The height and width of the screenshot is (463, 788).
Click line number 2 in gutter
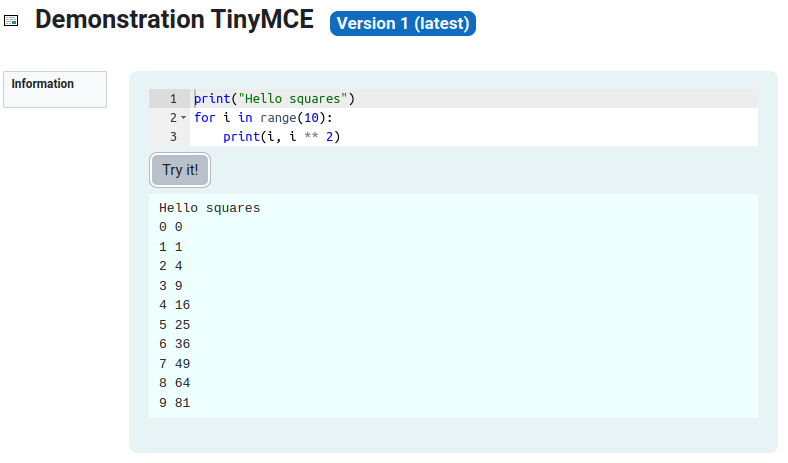172,118
